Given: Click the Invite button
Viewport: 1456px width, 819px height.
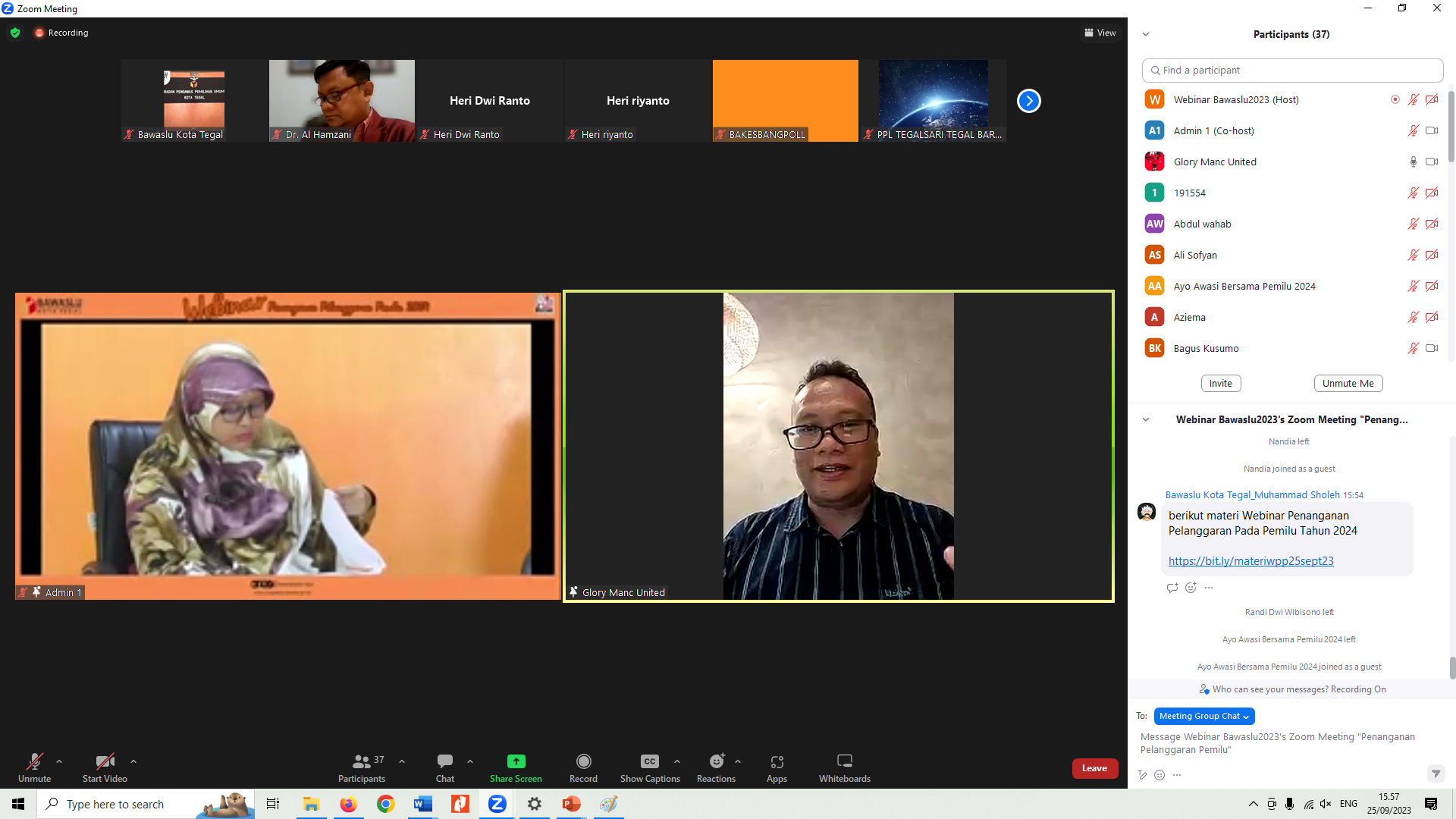Looking at the screenshot, I should 1220,384.
